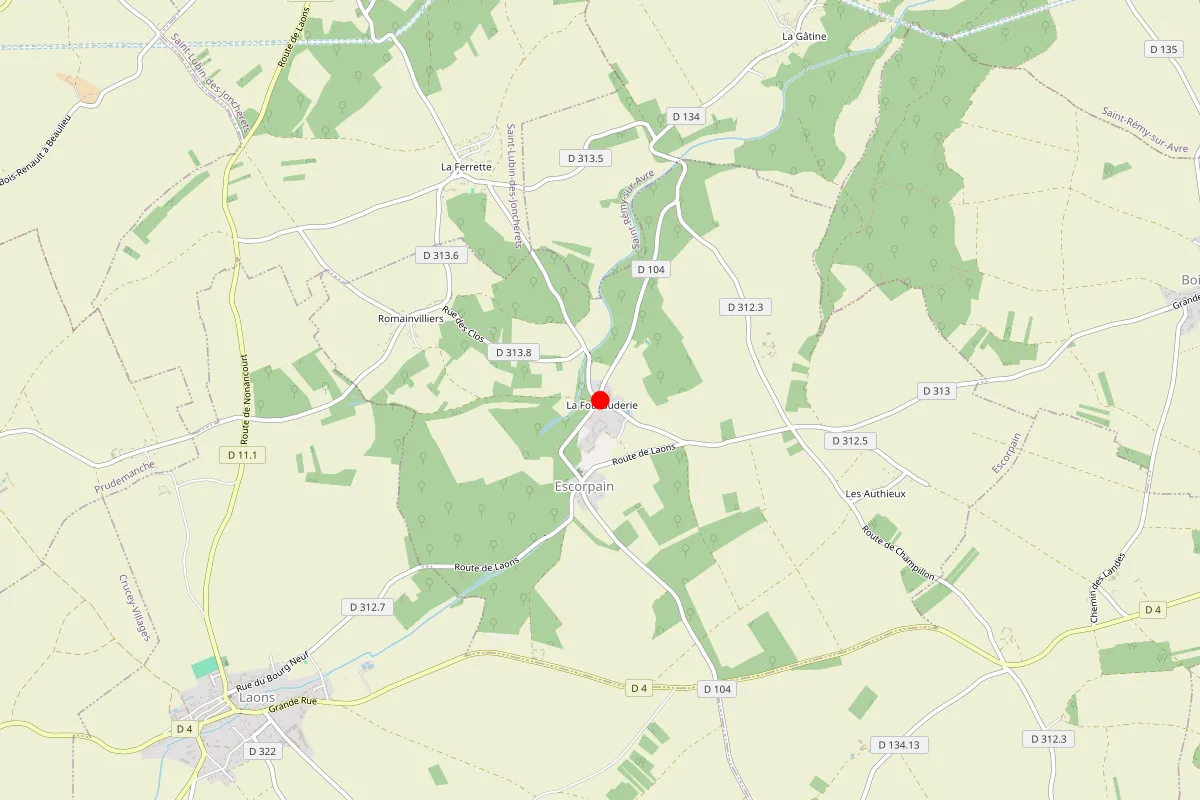Select the D 11.1 road shield
1200x800 pixels.
[242, 455]
